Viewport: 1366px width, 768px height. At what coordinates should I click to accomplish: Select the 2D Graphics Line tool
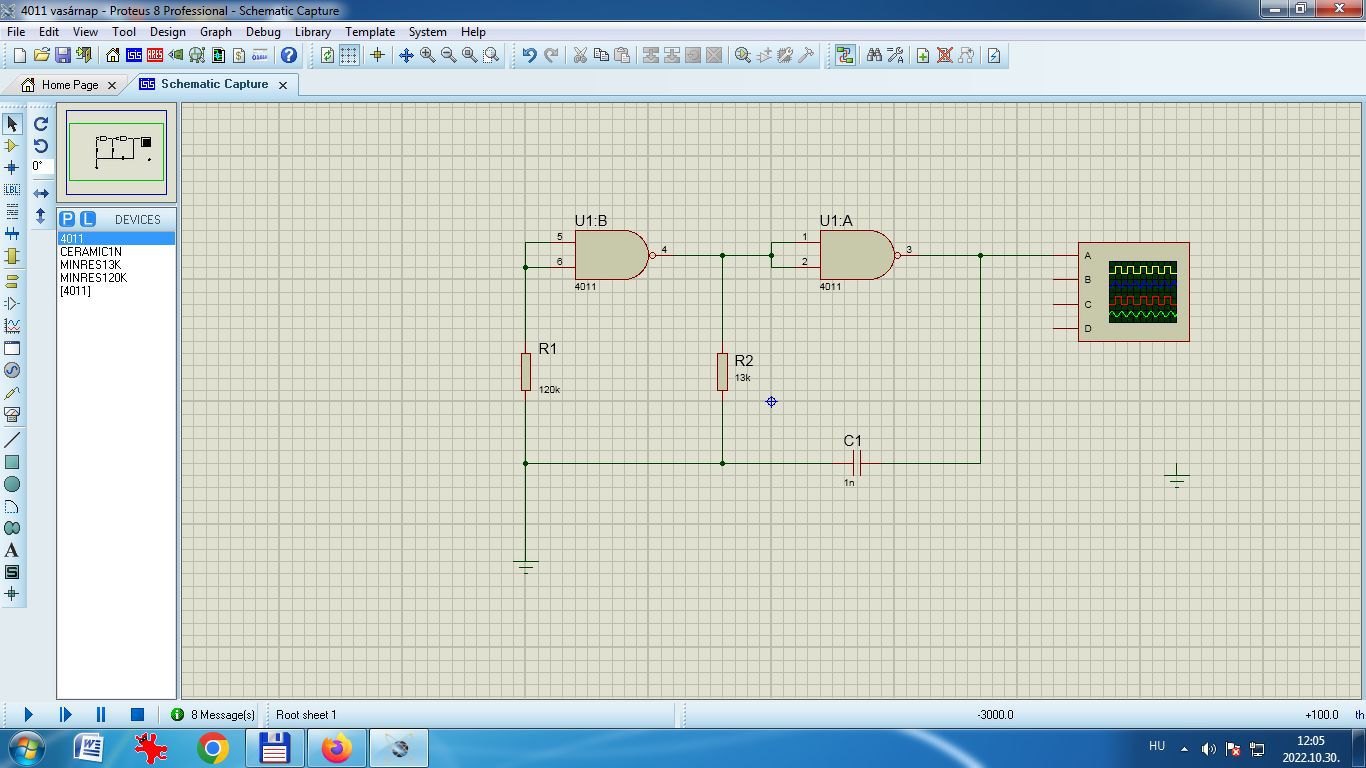tap(12, 440)
